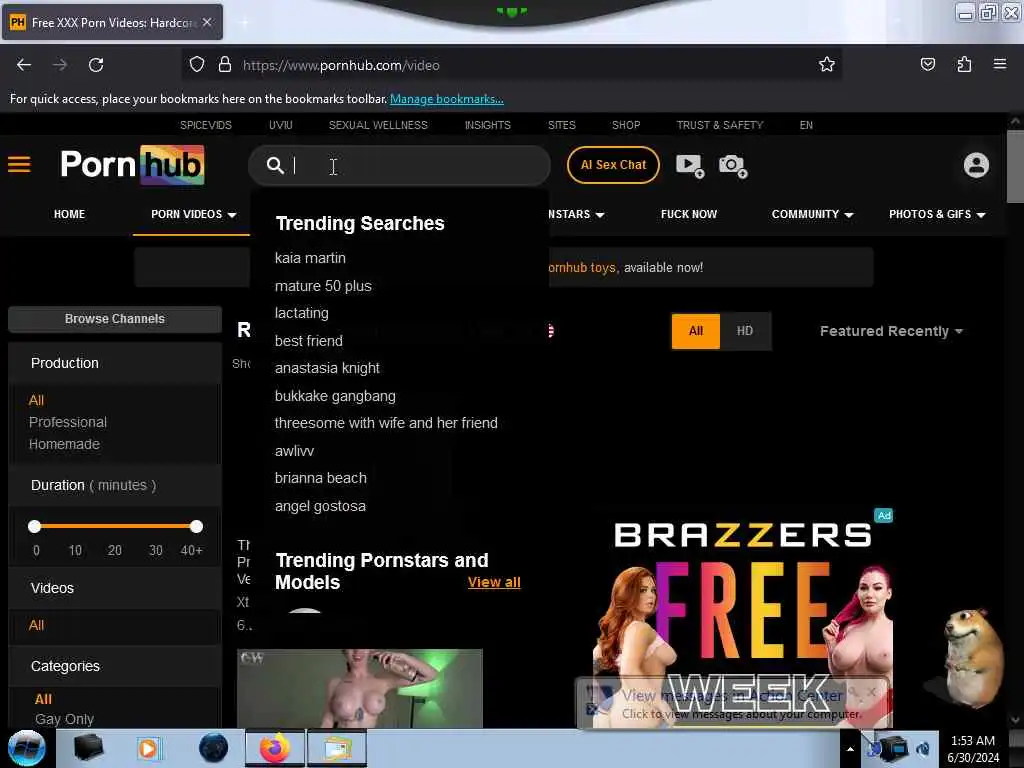Click the page vertical scrollbar thumb
1024x768 pixels.
[1015, 167]
